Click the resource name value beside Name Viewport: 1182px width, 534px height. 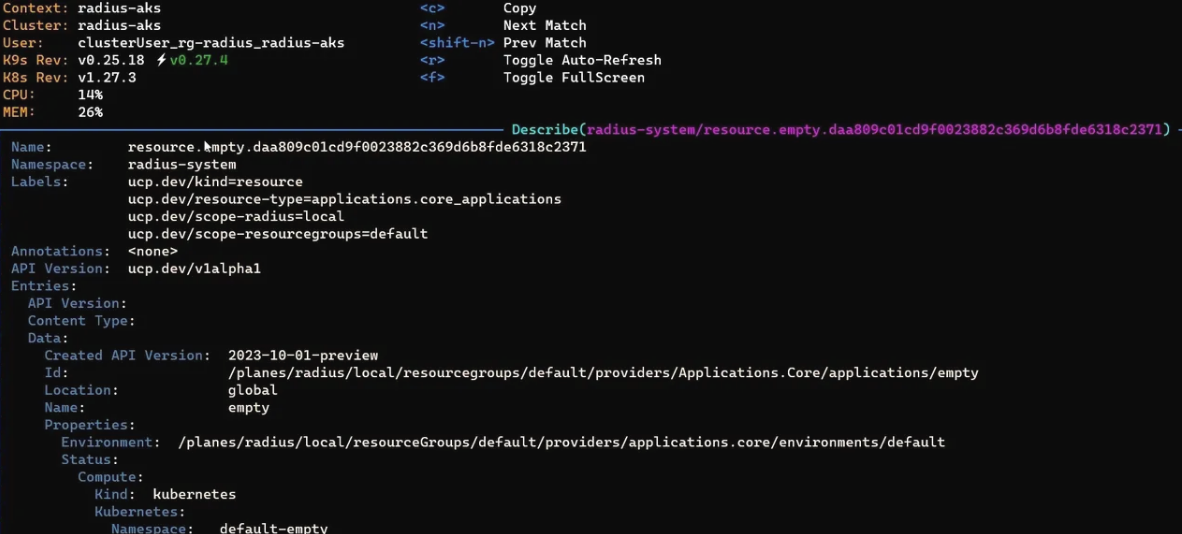tap(356, 147)
